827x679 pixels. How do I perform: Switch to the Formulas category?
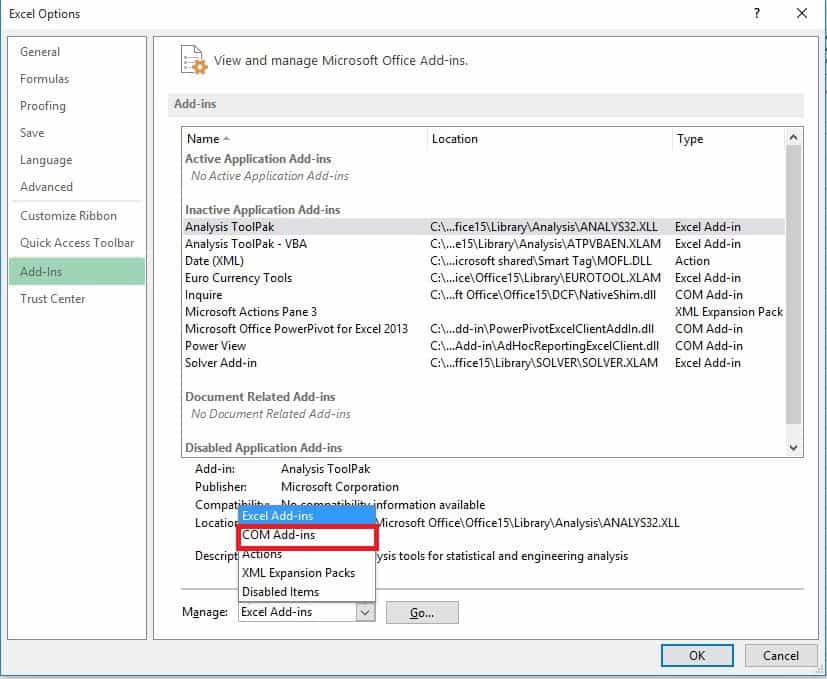tap(45, 79)
